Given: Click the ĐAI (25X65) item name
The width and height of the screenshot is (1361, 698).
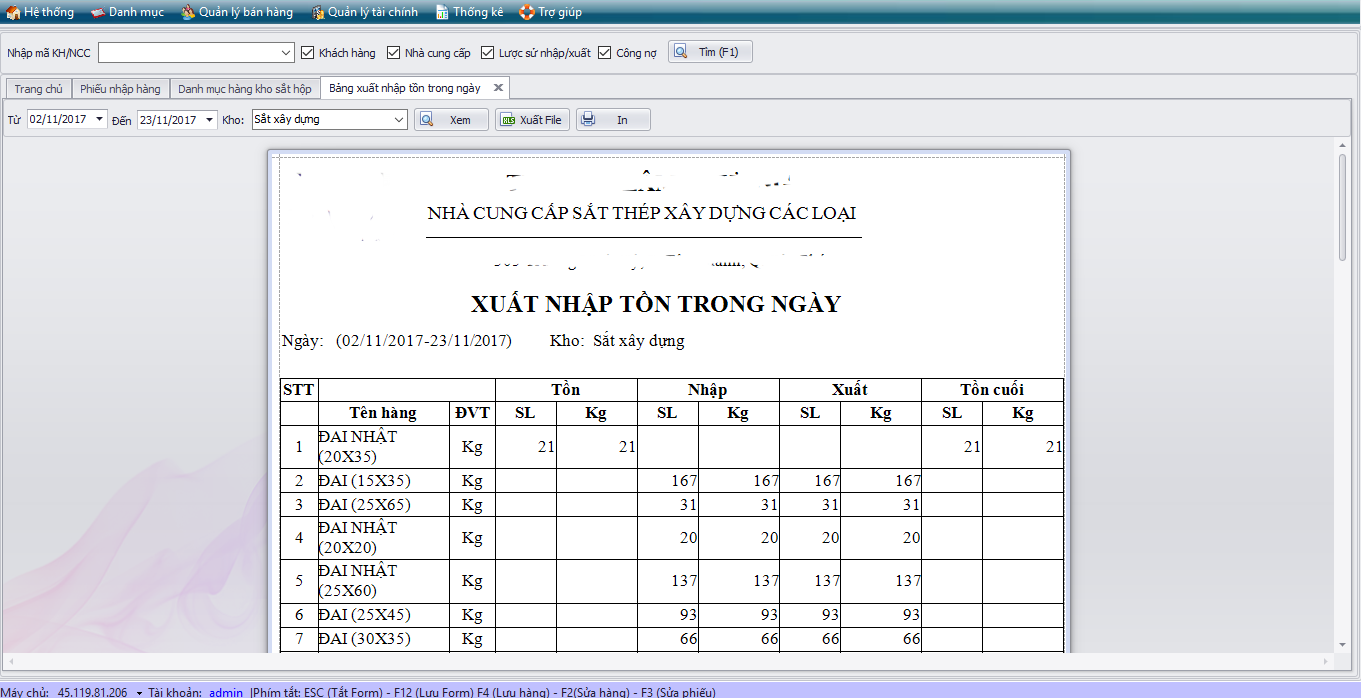Looking at the screenshot, I should 365,505.
